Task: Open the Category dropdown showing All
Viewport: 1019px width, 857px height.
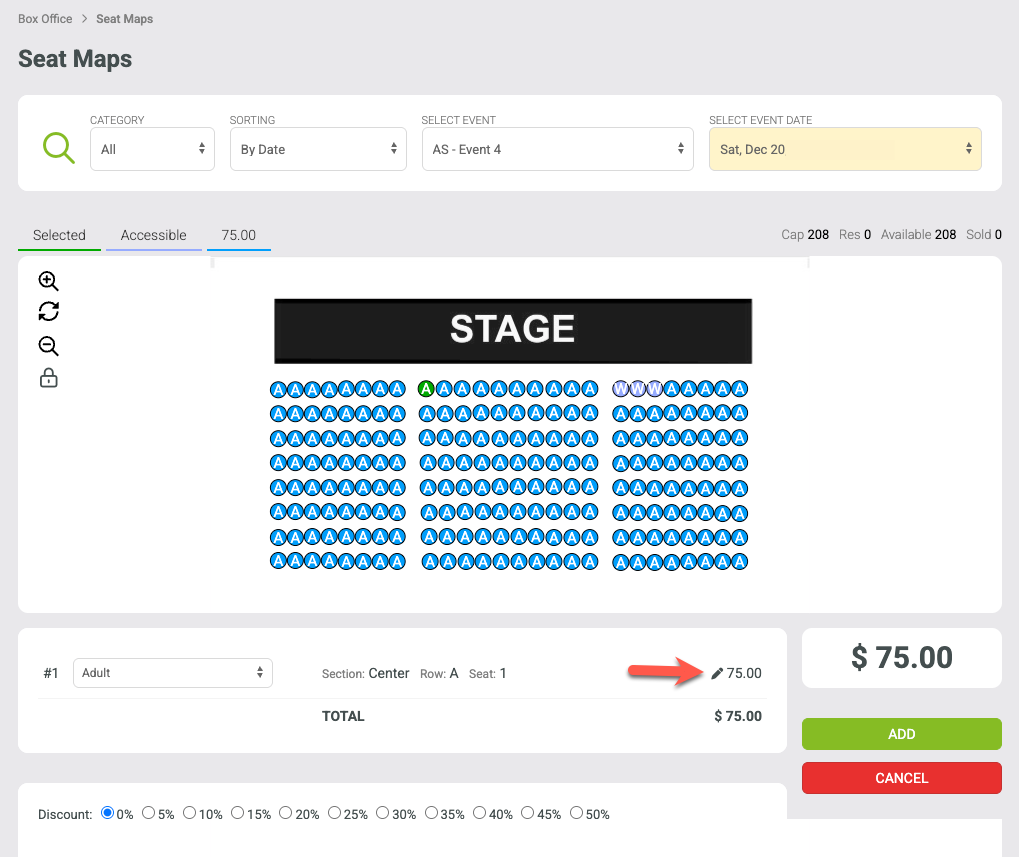Action: tap(153, 149)
